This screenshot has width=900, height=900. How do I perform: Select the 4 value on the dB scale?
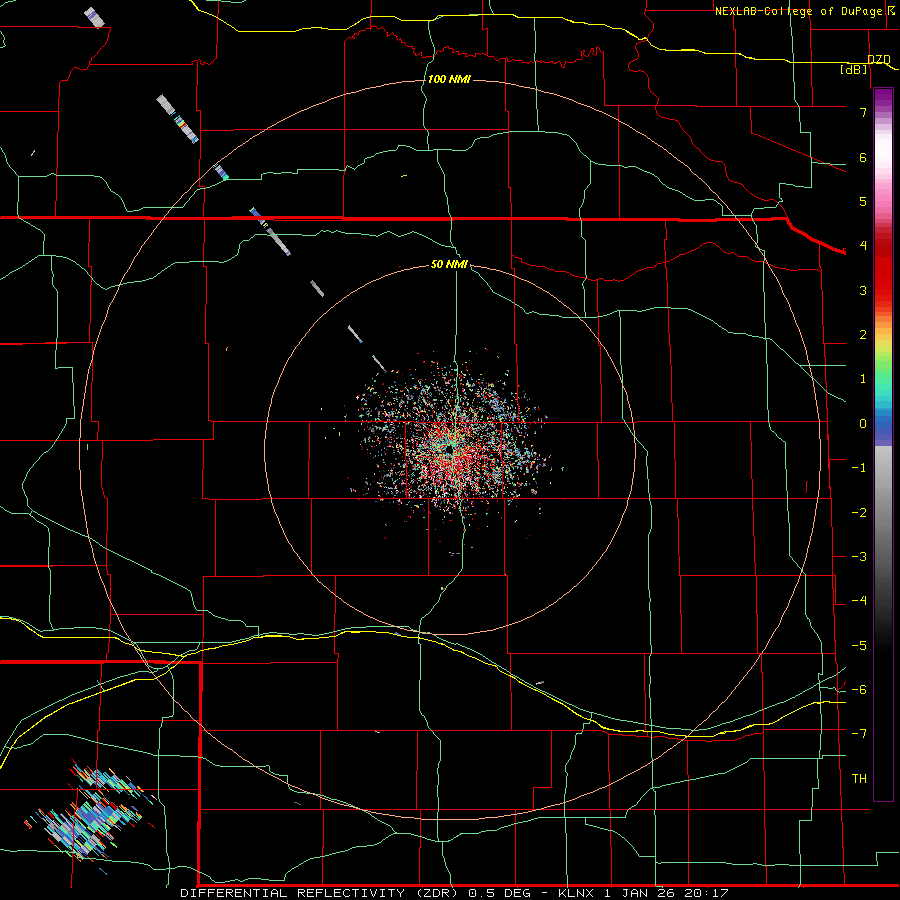tap(863, 246)
